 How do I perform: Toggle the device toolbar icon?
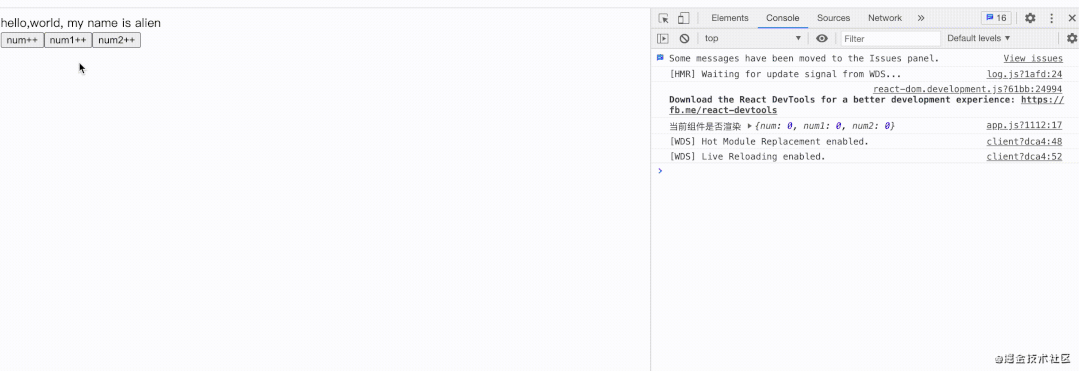(x=683, y=19)
